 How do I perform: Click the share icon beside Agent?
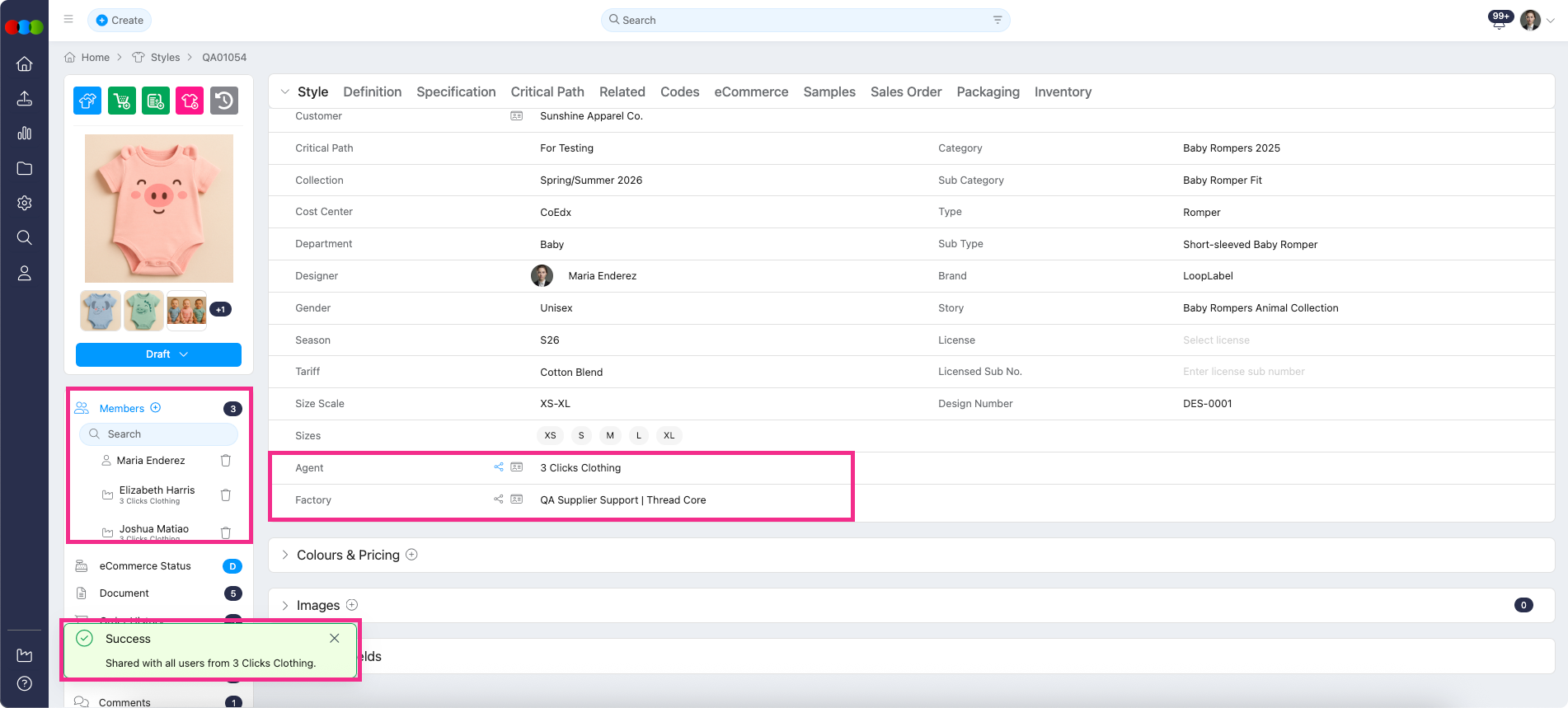point(499,467)
